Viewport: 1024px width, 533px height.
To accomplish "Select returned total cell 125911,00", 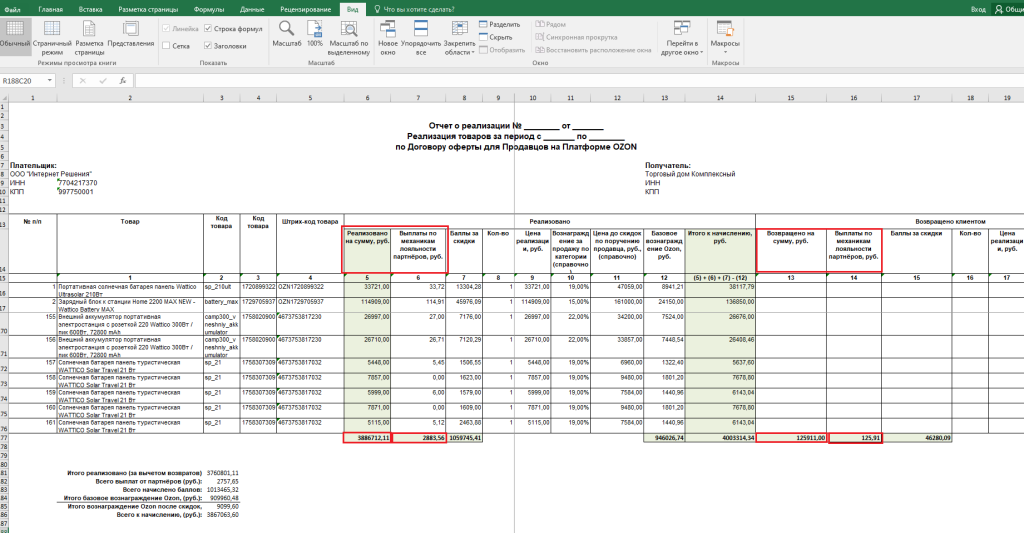I will [792, 438].
